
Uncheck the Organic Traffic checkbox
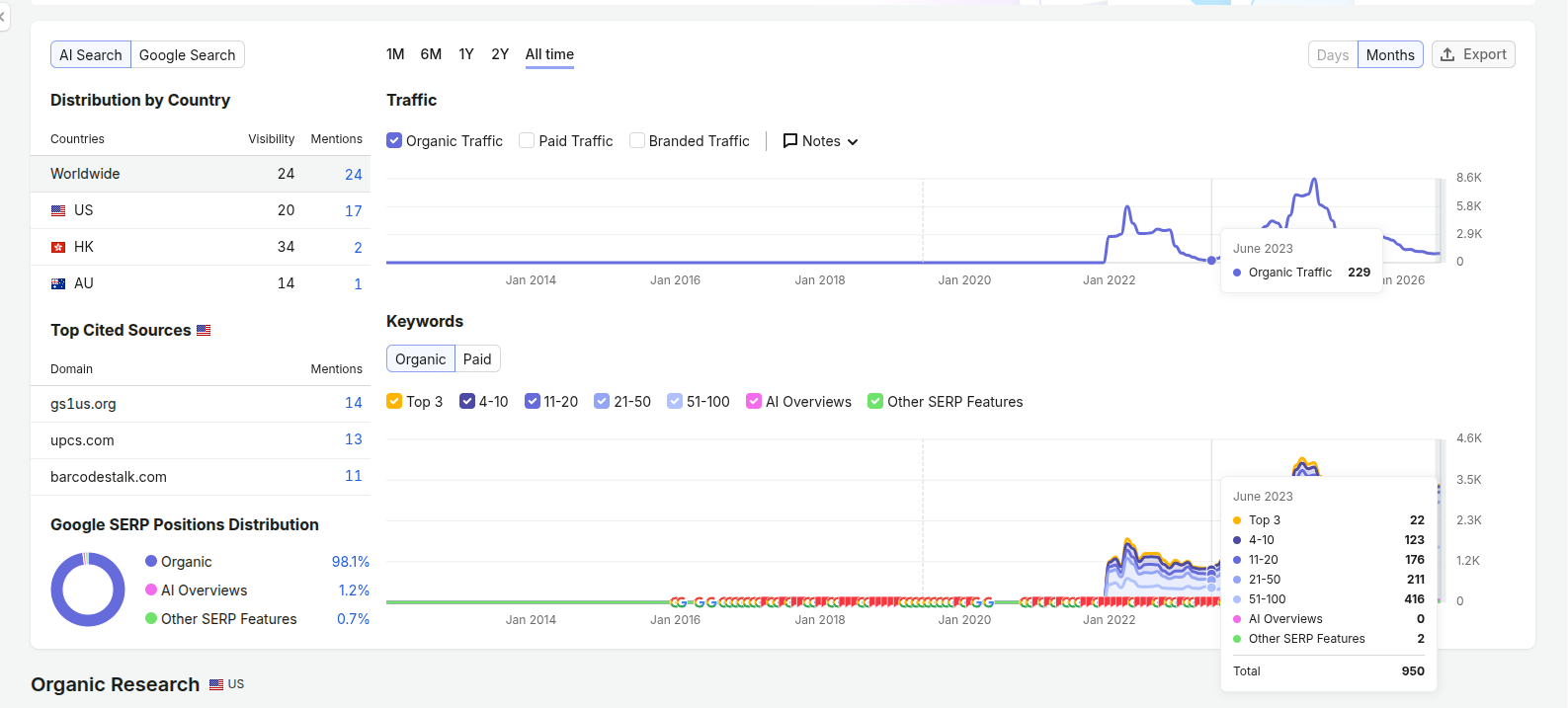[x=394, y=140]
